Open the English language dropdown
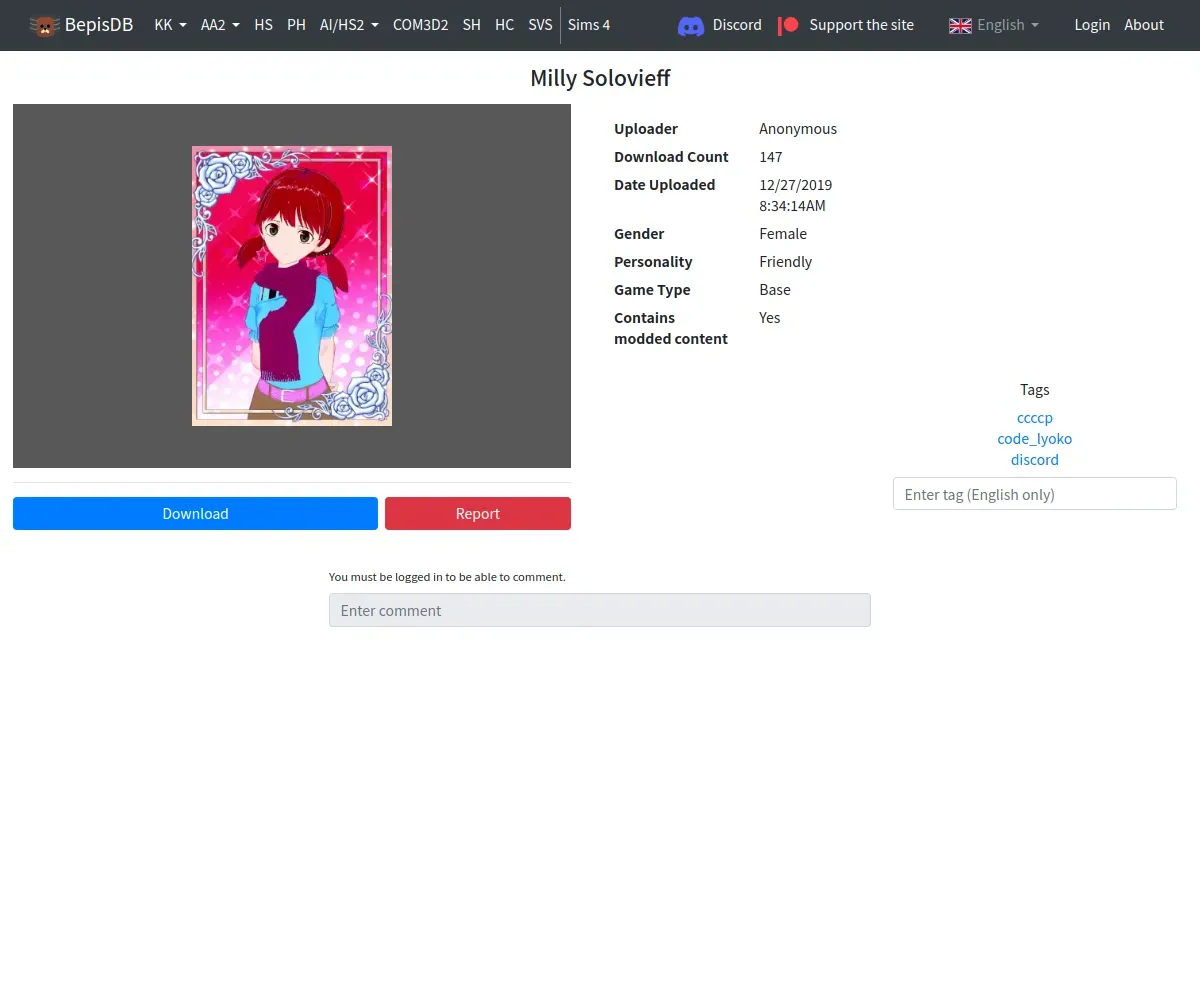The height and width of the screenshot is (1000, 1200). pyautogui.click(x=994, y=25)
